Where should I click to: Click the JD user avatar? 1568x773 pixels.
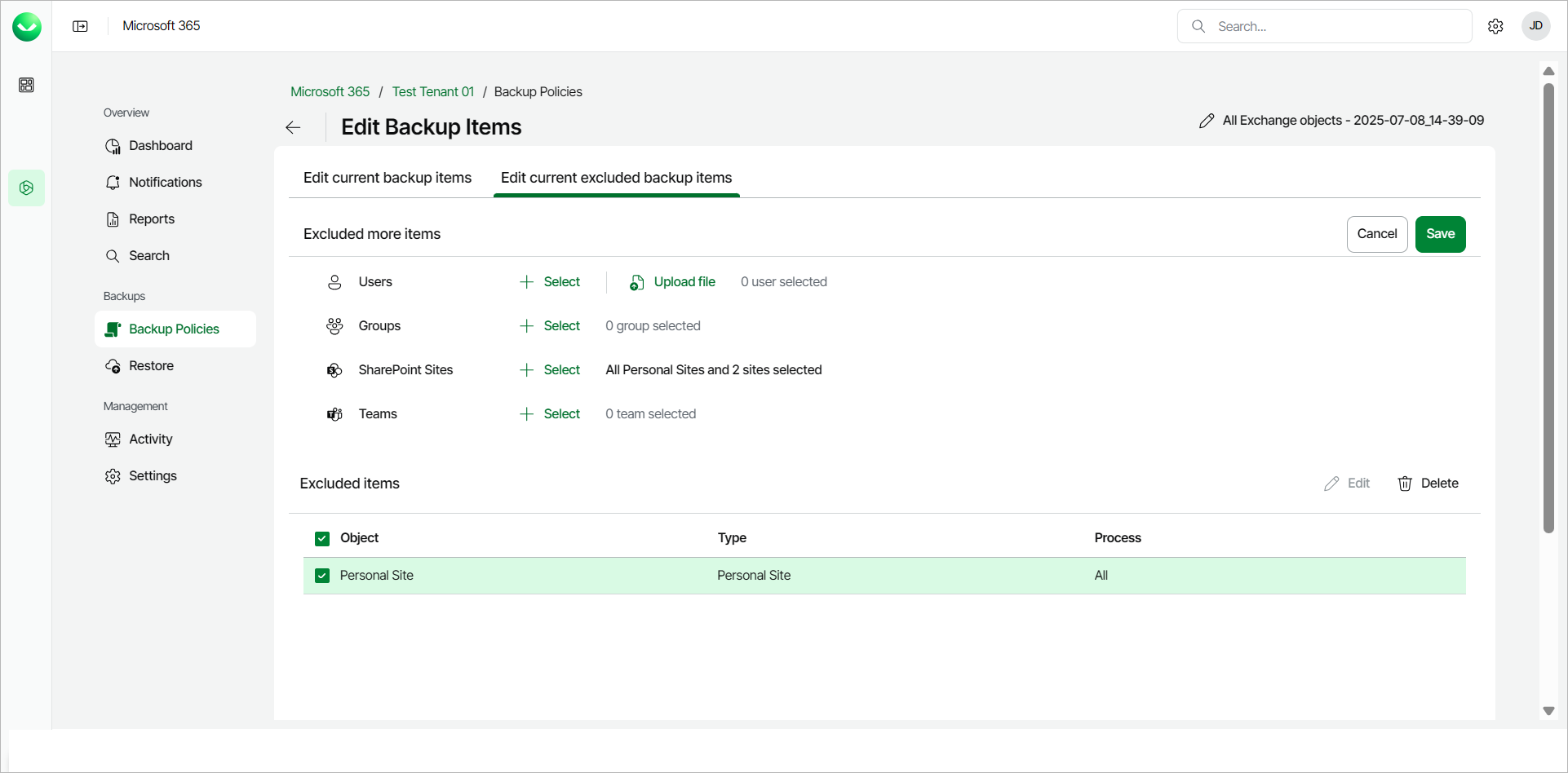pyautogui.click(x=1535, y=26)
